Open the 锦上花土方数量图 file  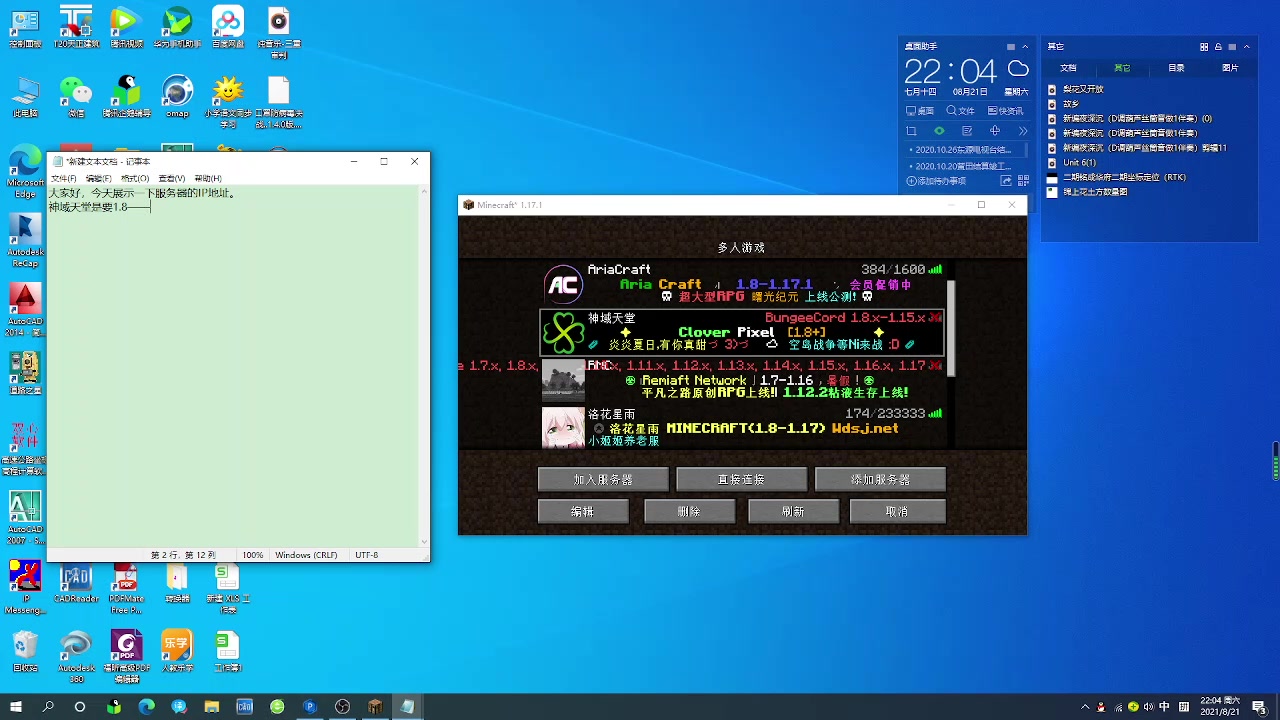pos(1088,192)
